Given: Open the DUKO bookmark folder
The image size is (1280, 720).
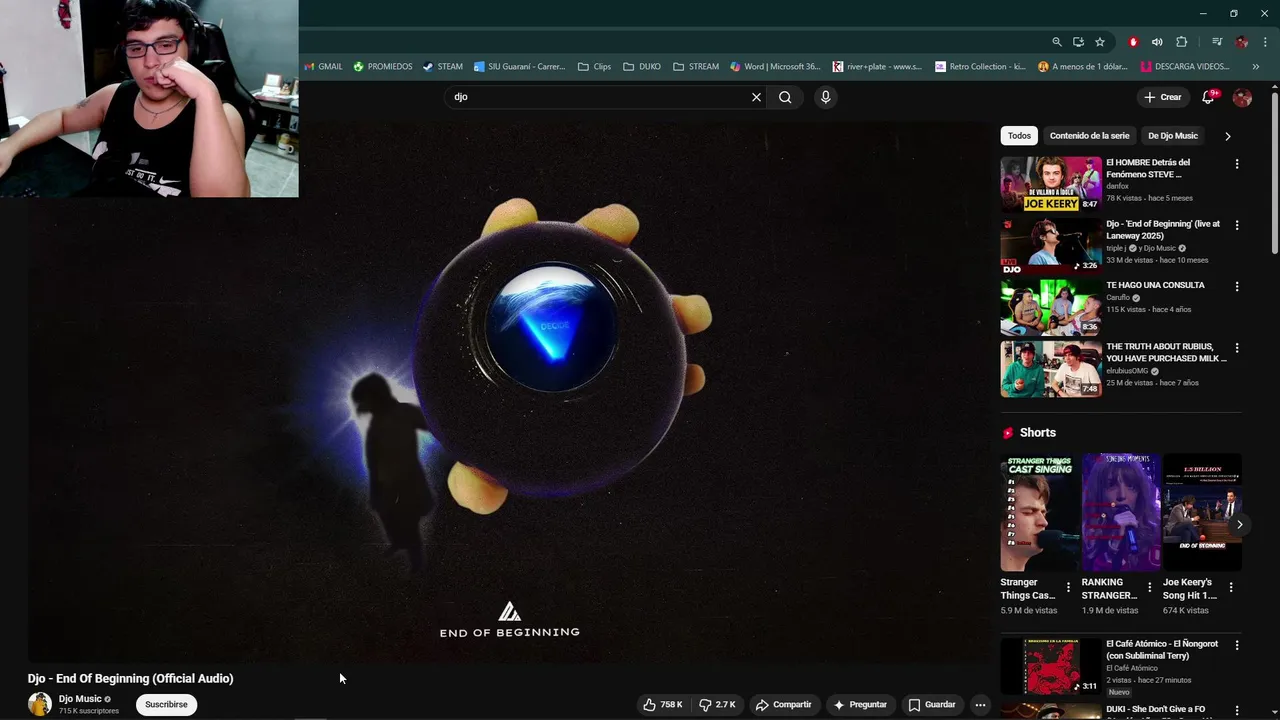Looking at the screenshot, I should [x=642, y=67].
